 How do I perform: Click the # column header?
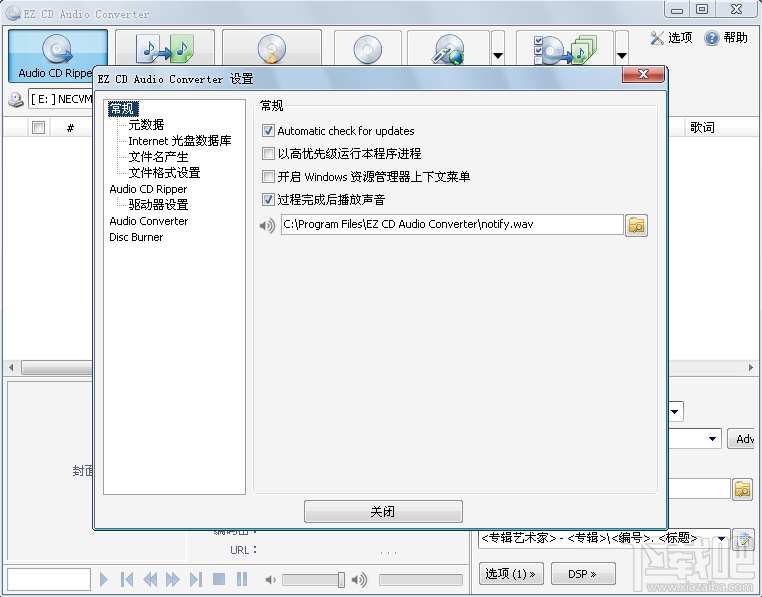tap(70, 128)
